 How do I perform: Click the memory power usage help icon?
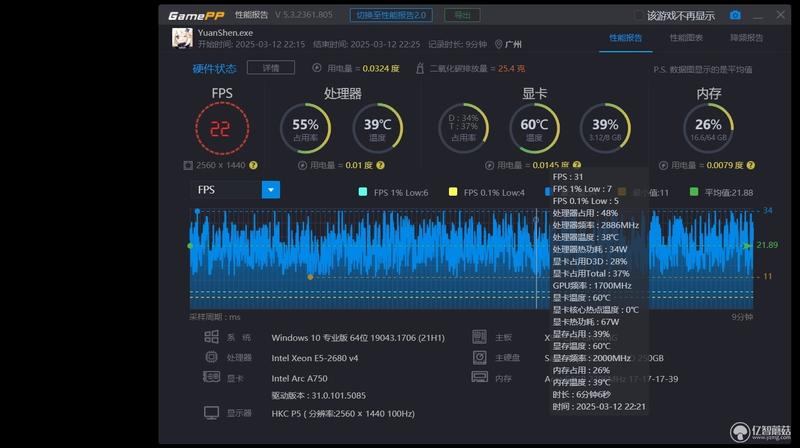(x=751, y=165)
